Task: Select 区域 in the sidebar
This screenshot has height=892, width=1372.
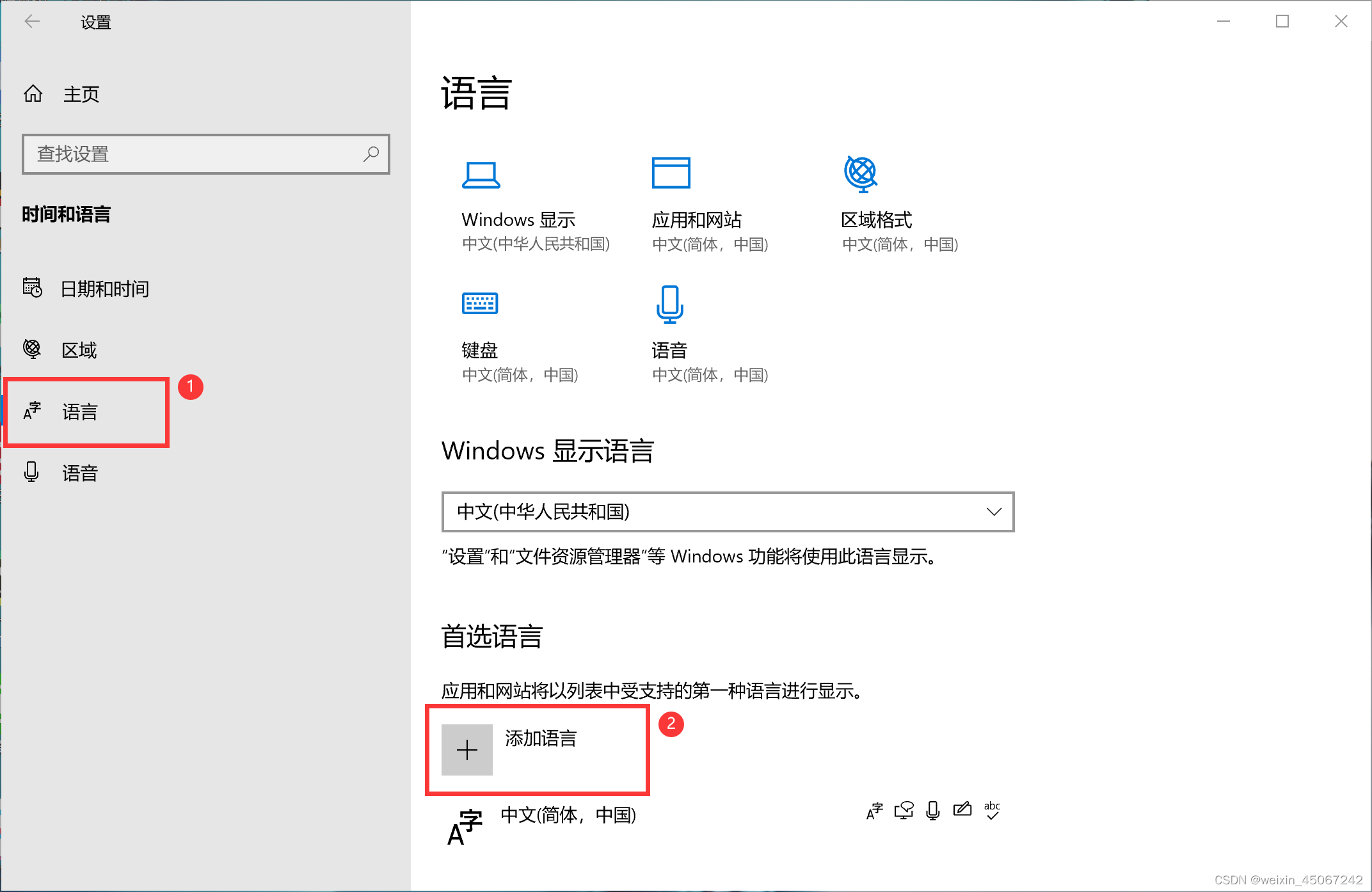Action: point(79,350)
